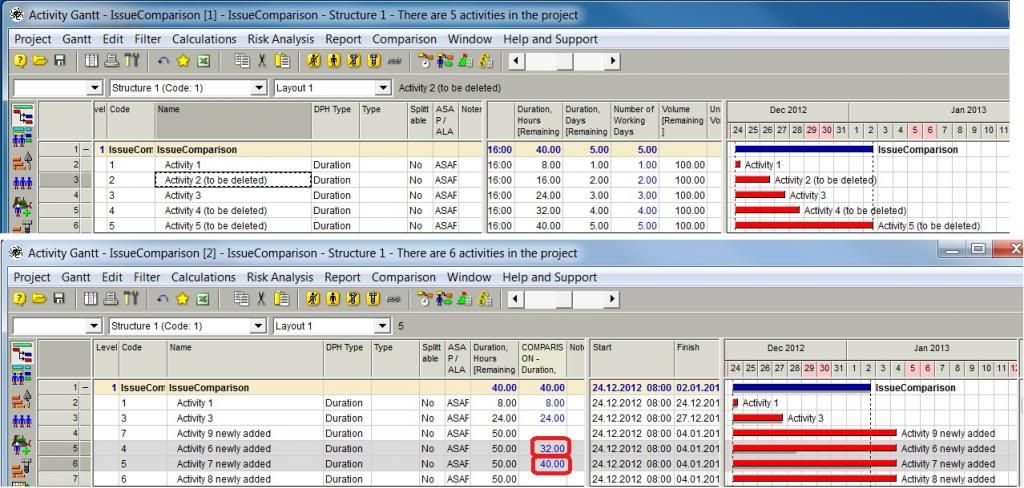
Task: Click the yellow star icon in window [1]
Action: tap(183, 61)
